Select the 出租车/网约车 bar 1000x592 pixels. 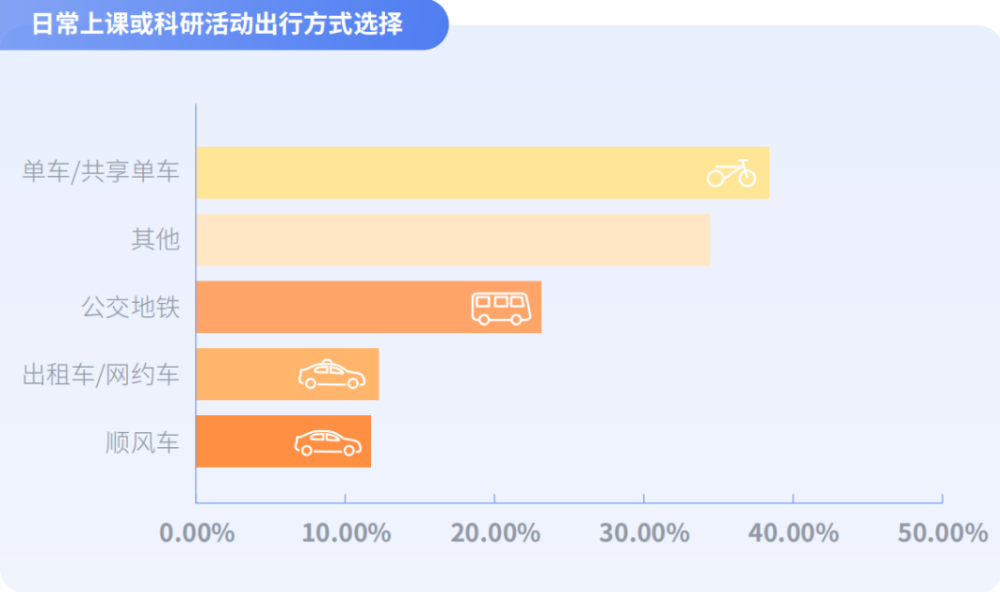coord(288,374)
